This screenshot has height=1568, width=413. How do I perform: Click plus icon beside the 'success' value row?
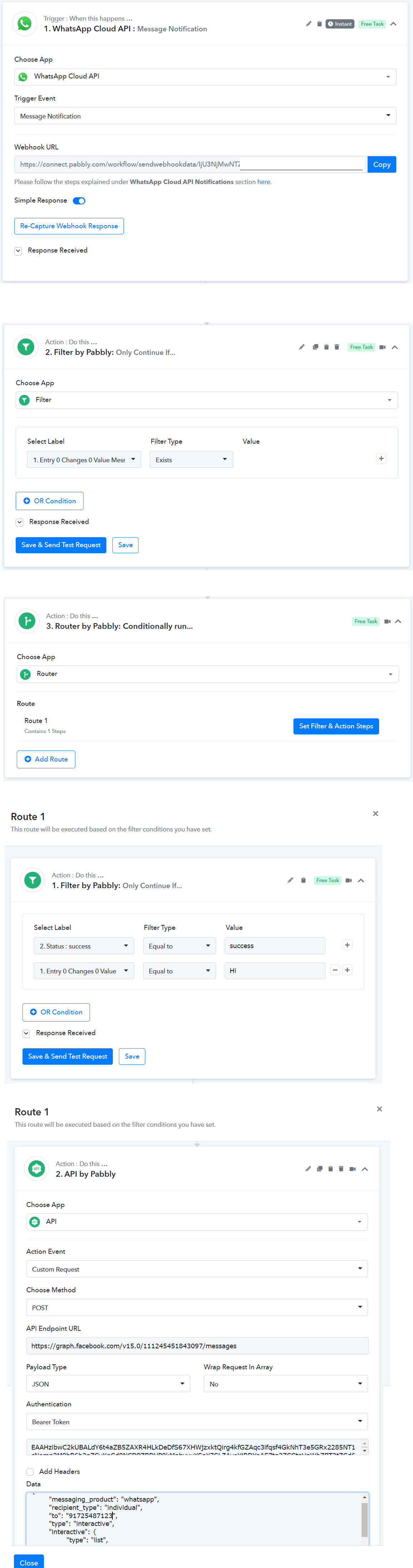[347, 945]
